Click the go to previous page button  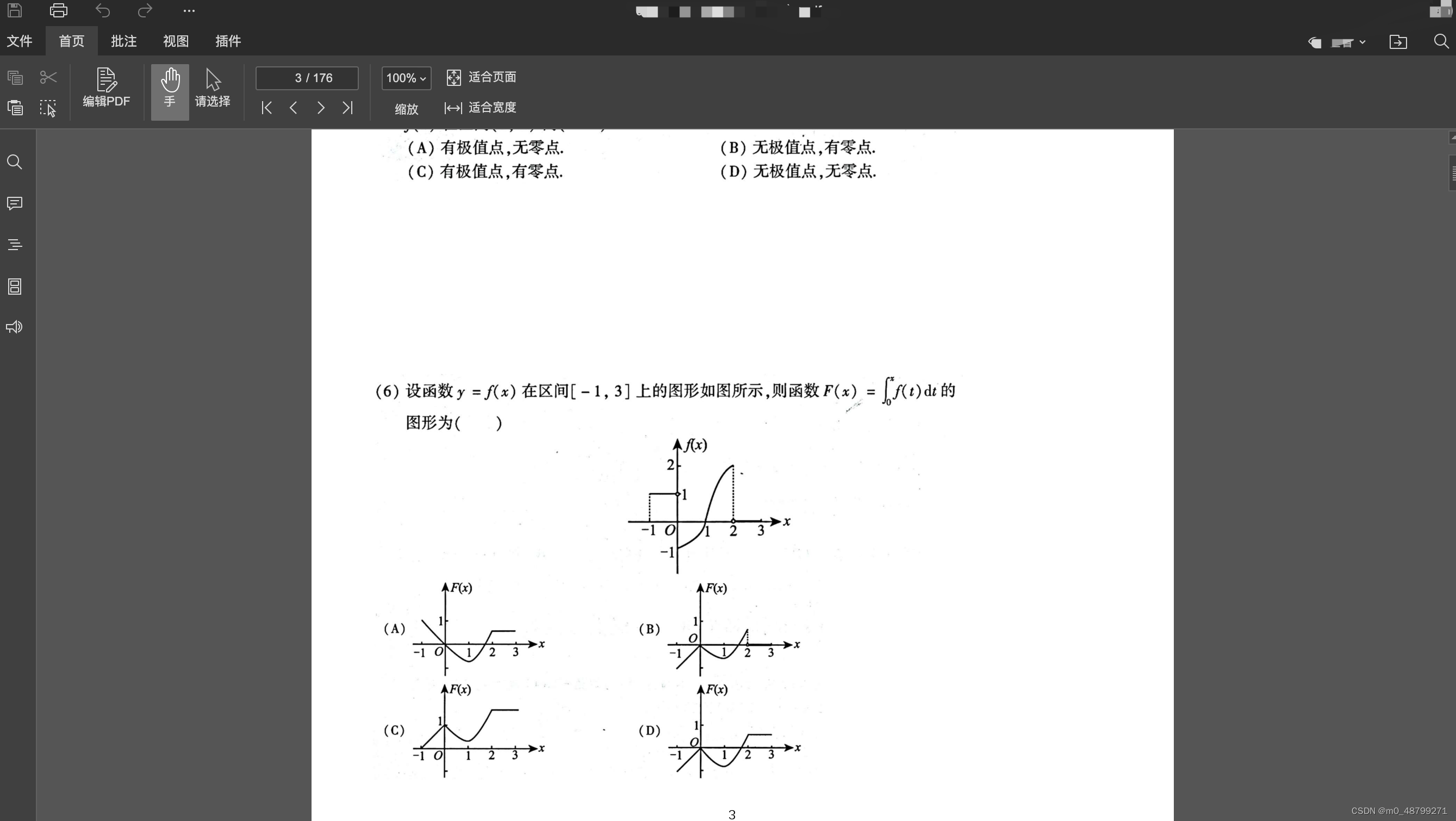293,108
